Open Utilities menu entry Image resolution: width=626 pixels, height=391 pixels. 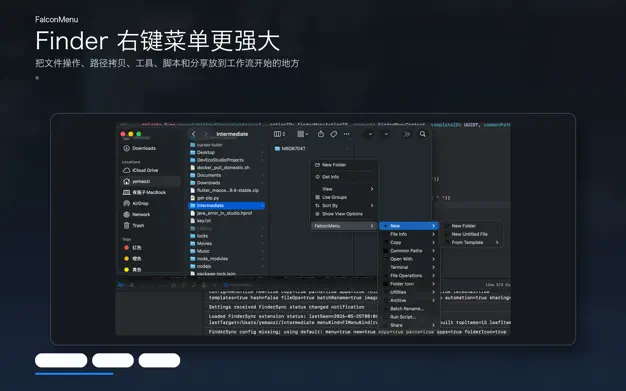(409, 292)
